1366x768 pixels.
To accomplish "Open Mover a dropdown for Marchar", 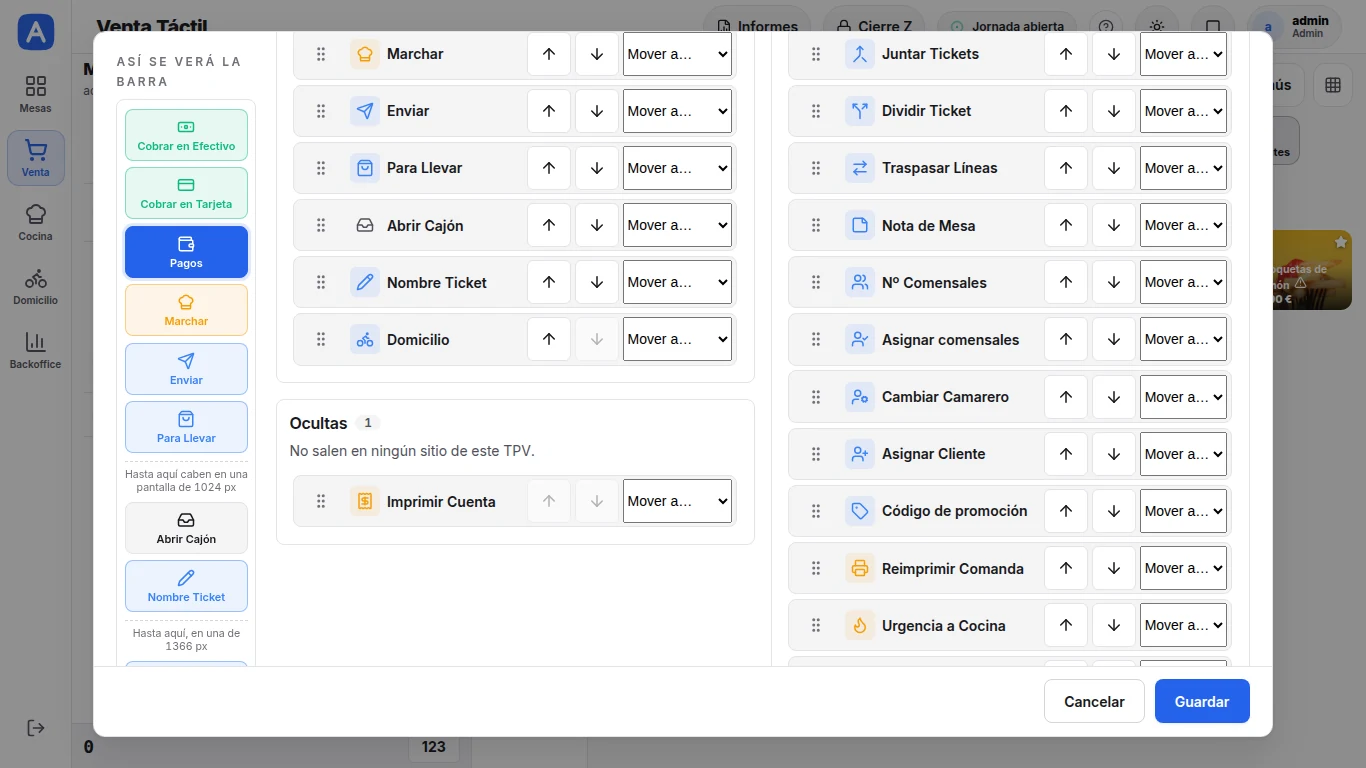I will coord(677,54).
